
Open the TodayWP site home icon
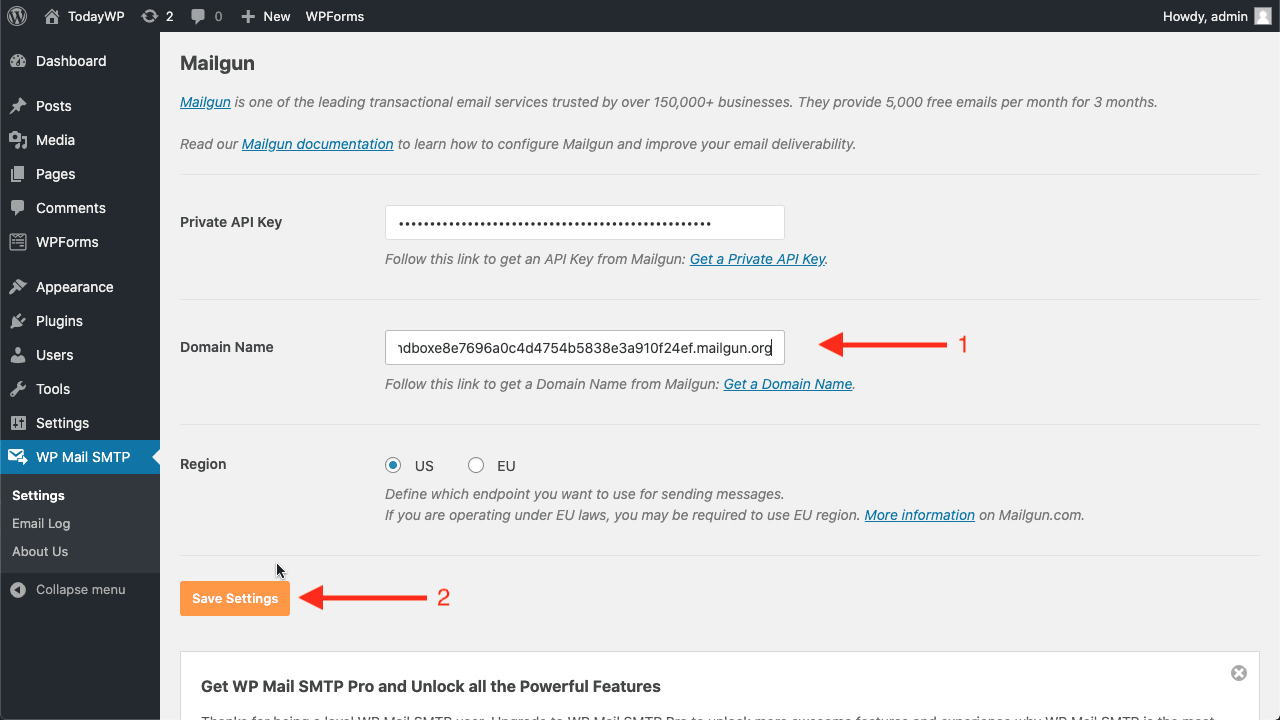point(52,16)
